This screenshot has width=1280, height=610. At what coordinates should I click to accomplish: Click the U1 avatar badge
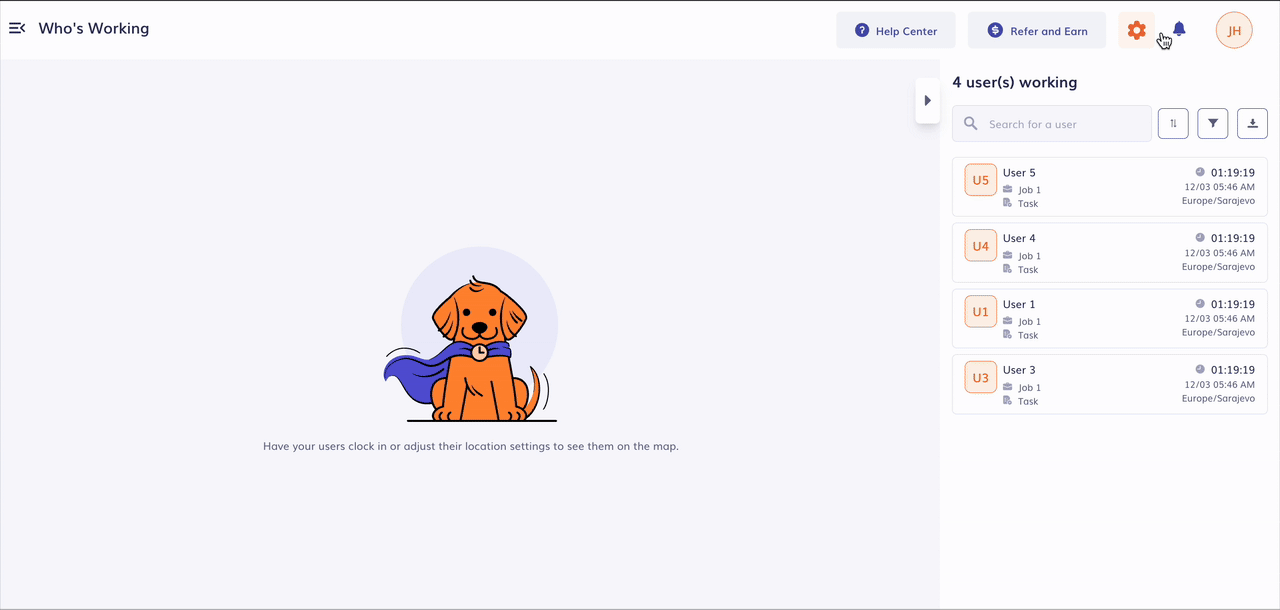pos(980,312)
